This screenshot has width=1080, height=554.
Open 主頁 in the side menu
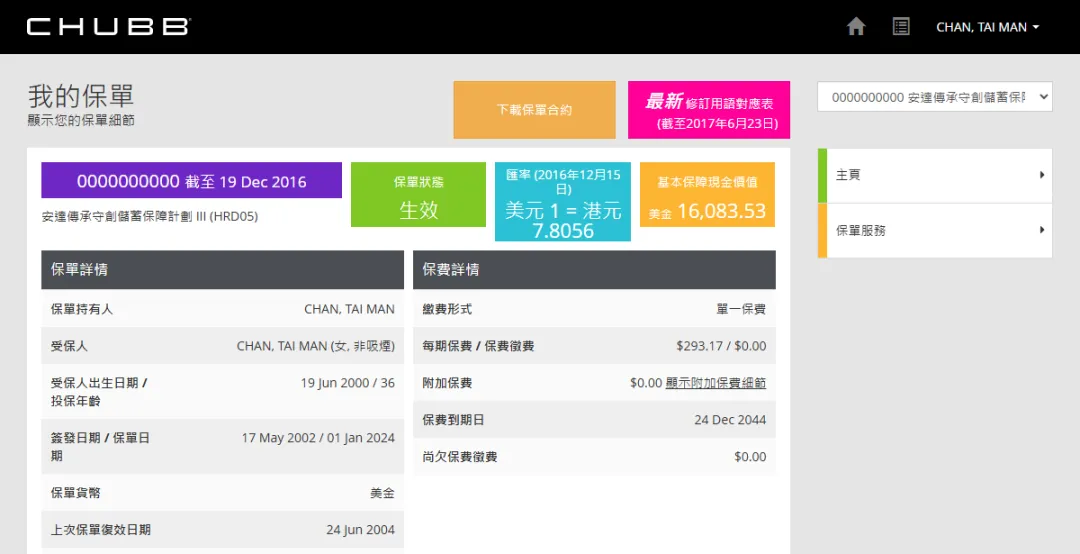(x=935, y=175)
